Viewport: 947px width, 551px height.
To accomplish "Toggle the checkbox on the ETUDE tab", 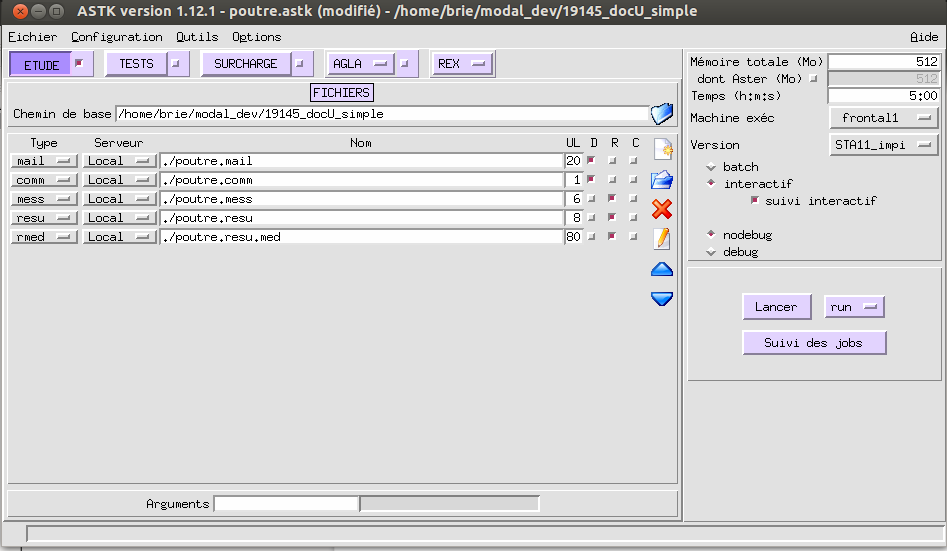I will (x=80, y=64).
